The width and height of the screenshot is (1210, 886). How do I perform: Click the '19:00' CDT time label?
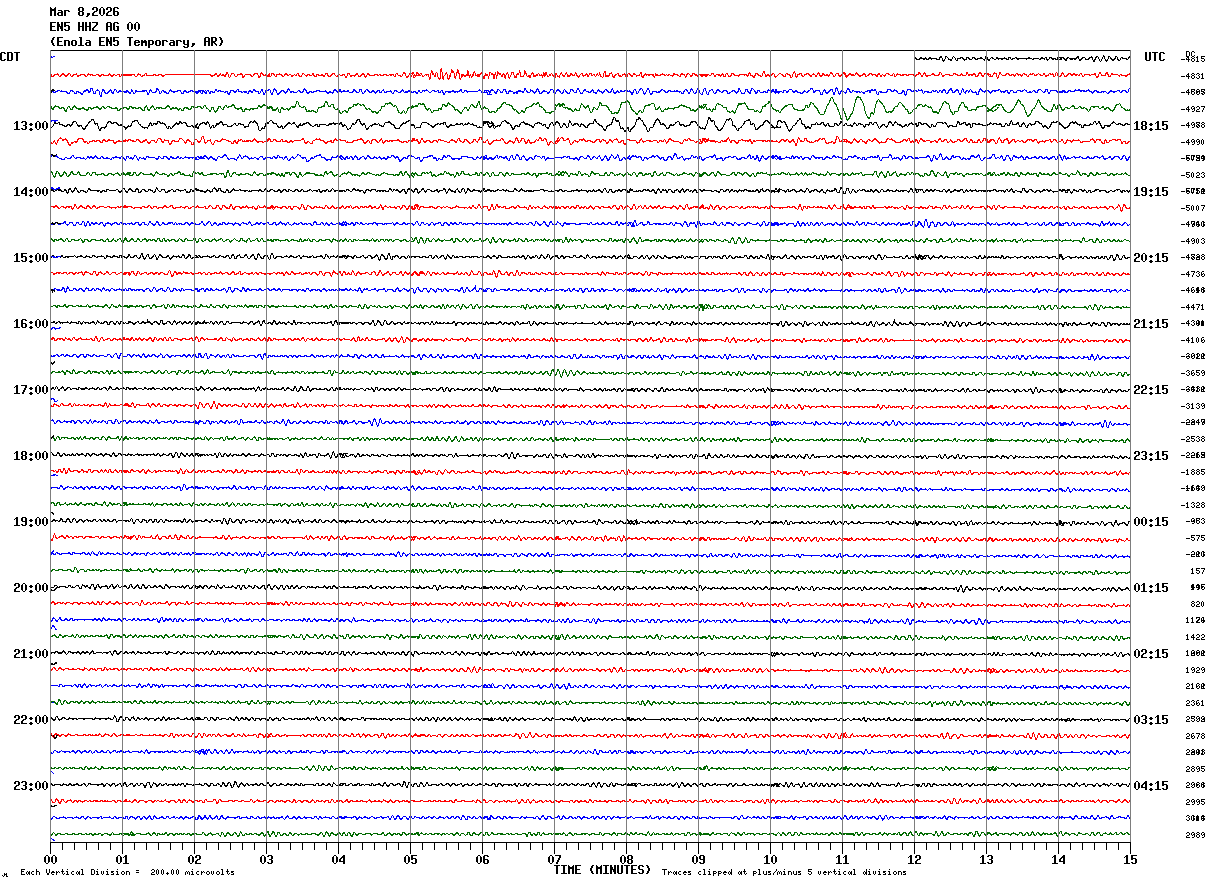click(31, 522)
